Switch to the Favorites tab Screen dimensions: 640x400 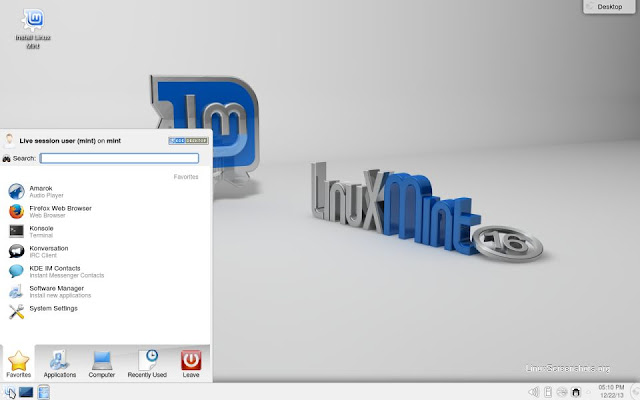pyautogui.click(x=18, y=363)
